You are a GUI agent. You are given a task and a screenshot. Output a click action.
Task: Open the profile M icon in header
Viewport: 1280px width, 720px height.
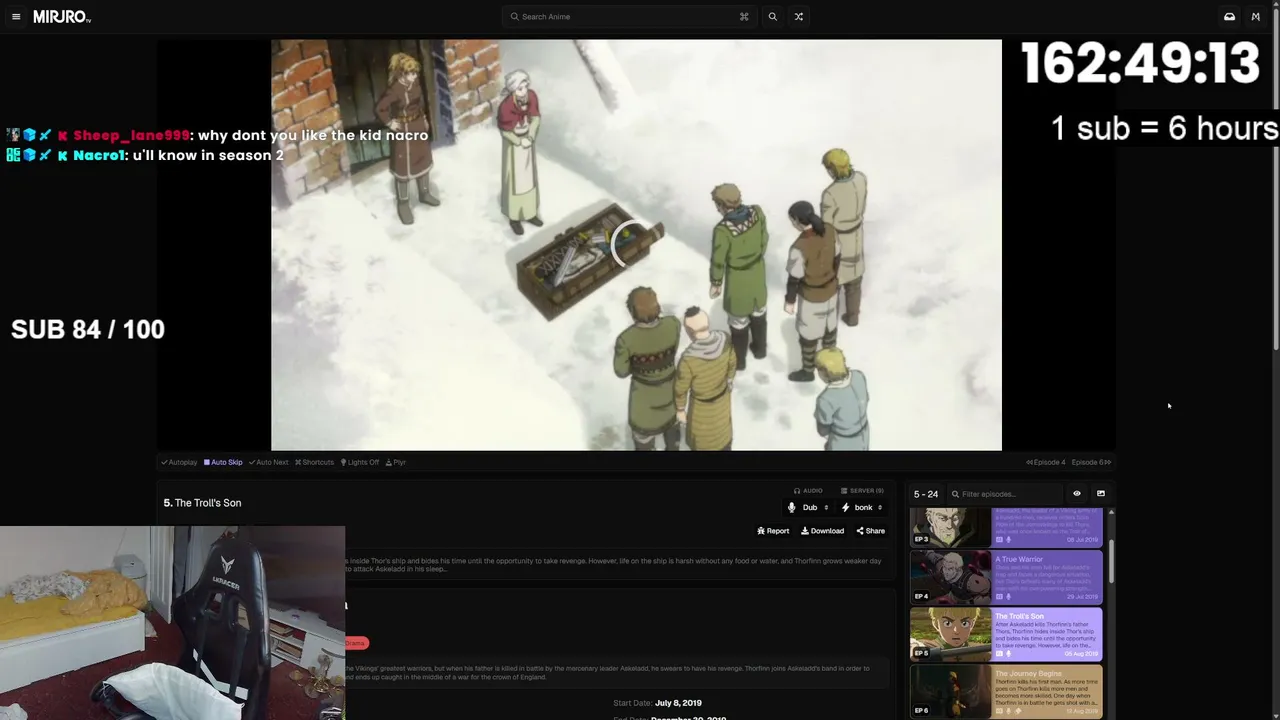coord(1256,17)
